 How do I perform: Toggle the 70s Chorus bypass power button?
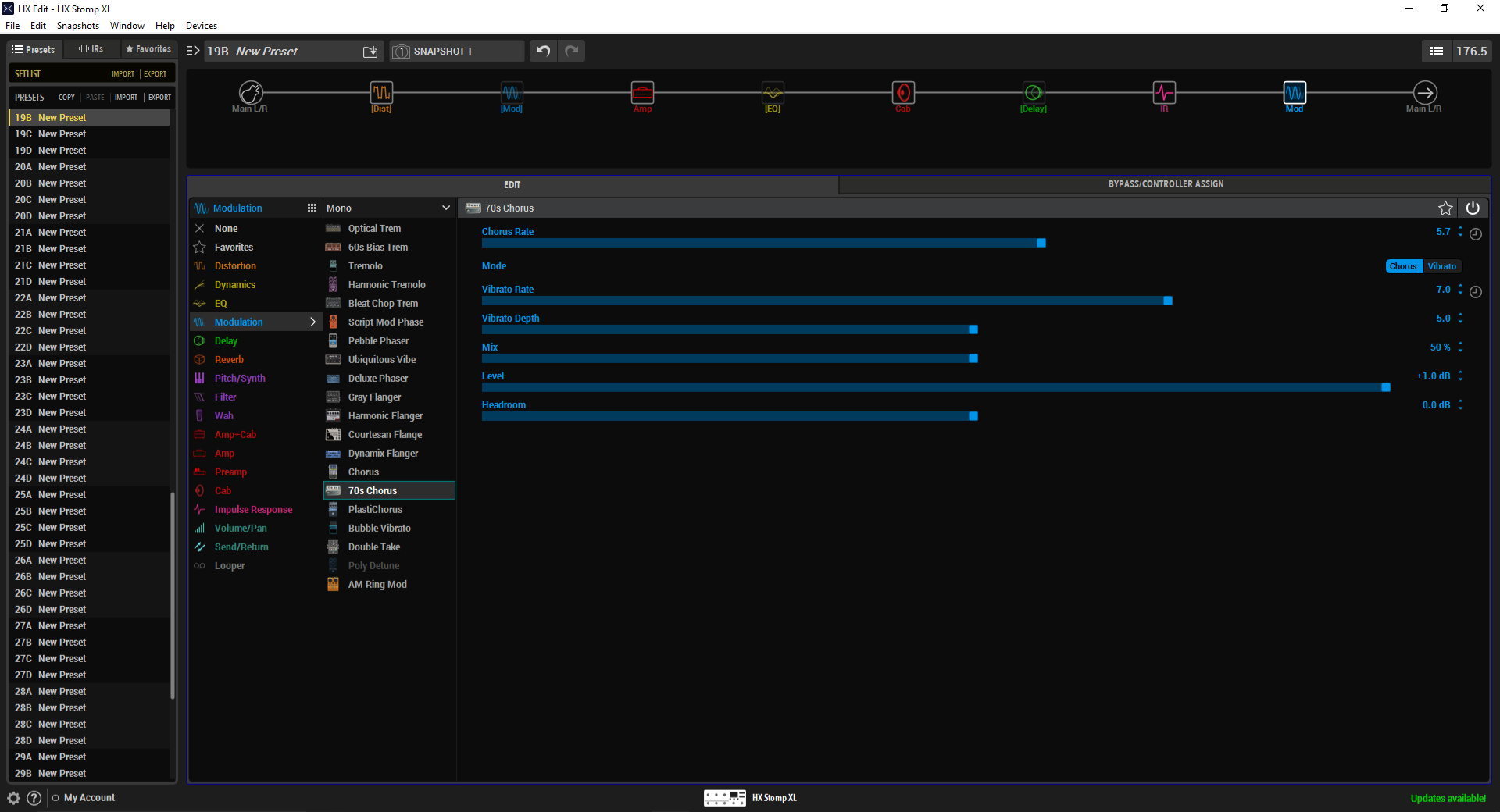click(x=1473, y=208)
